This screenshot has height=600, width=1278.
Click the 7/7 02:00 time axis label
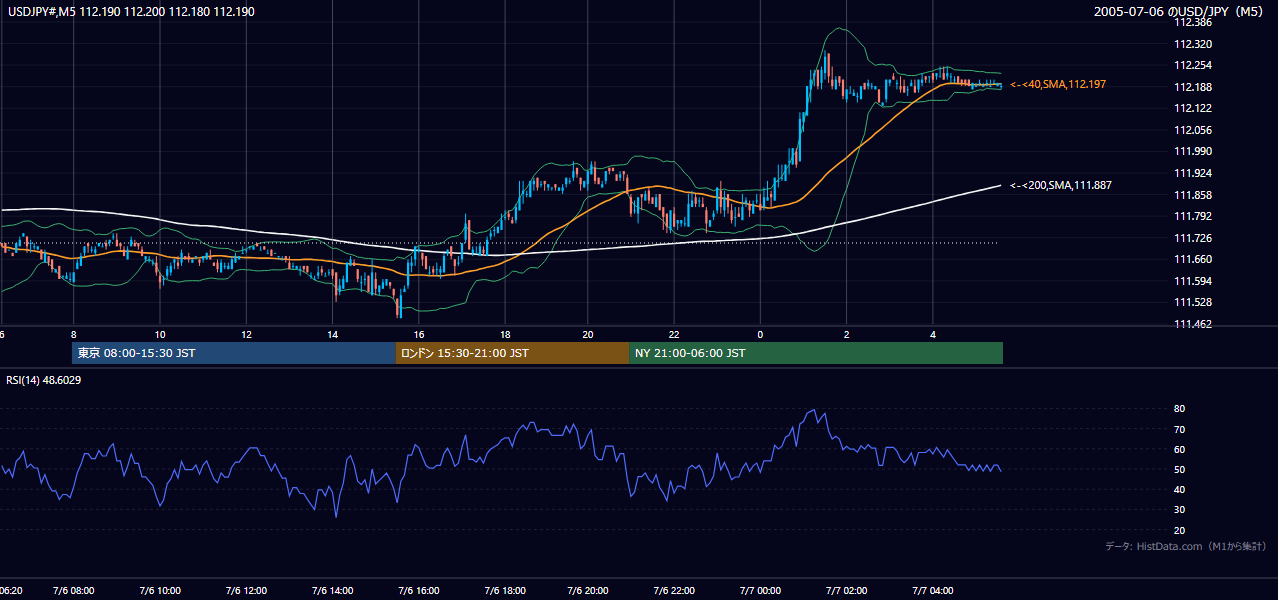(x=846, y=591)
